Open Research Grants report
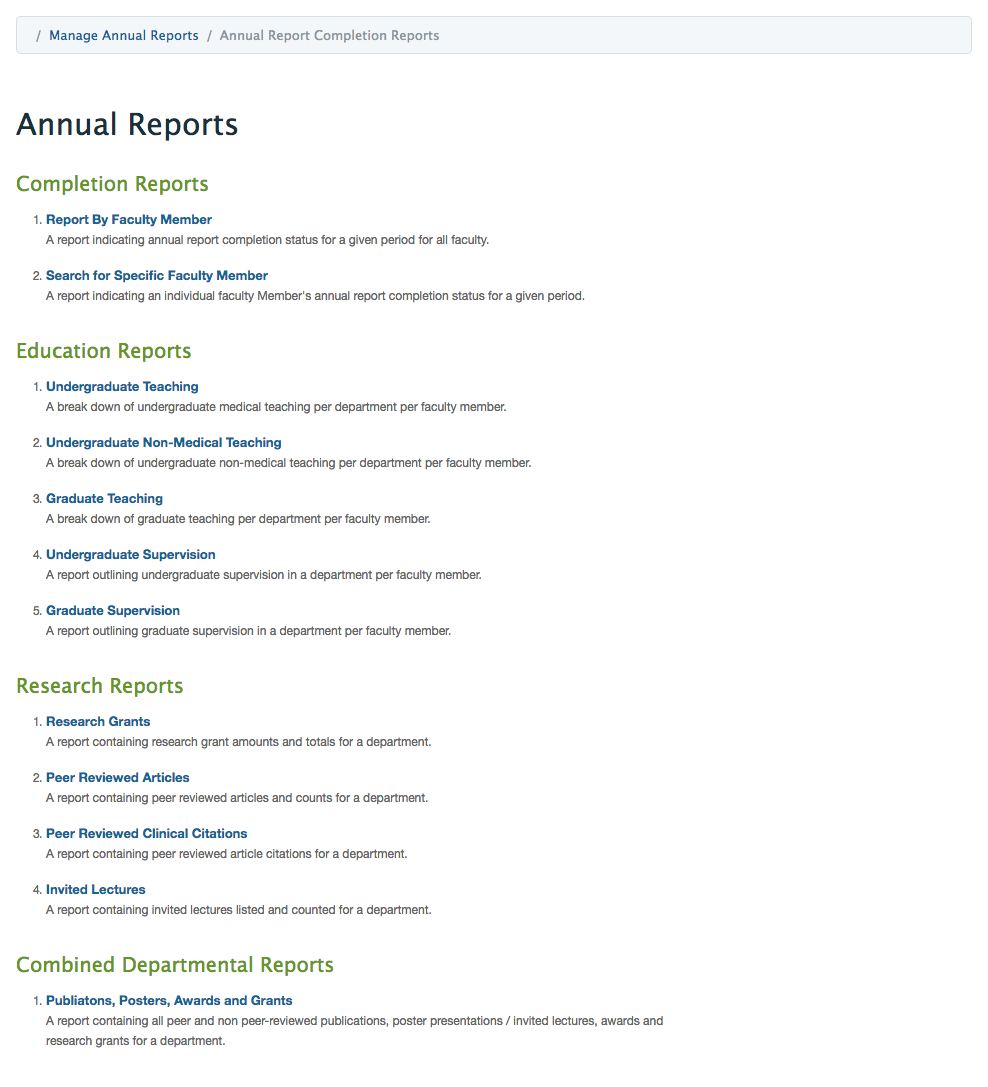The width and height of the screenshot is (988, 1087). [x=98, y=722]
